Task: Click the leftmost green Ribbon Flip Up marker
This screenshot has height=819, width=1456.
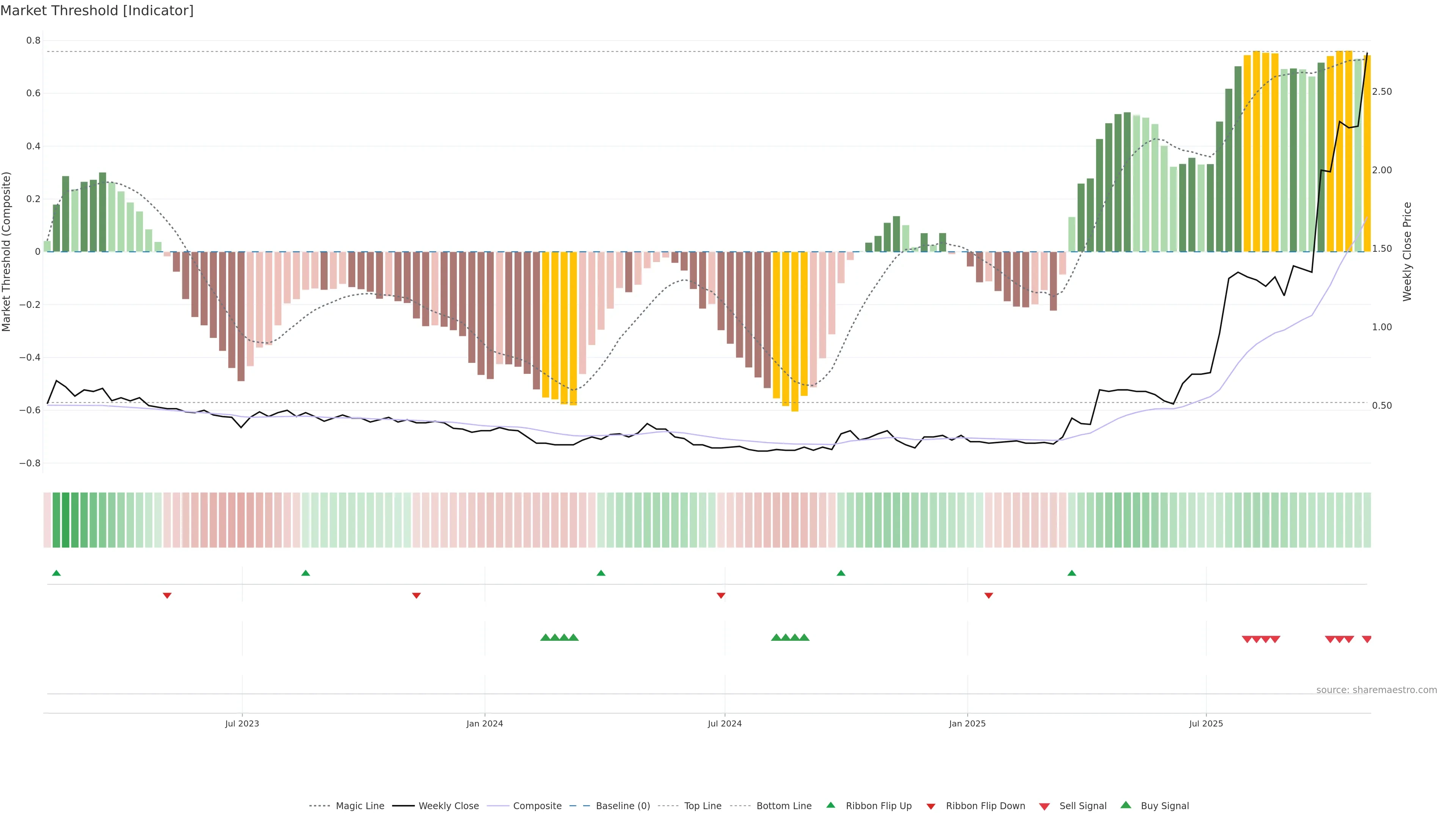Action: click(56, 573)
